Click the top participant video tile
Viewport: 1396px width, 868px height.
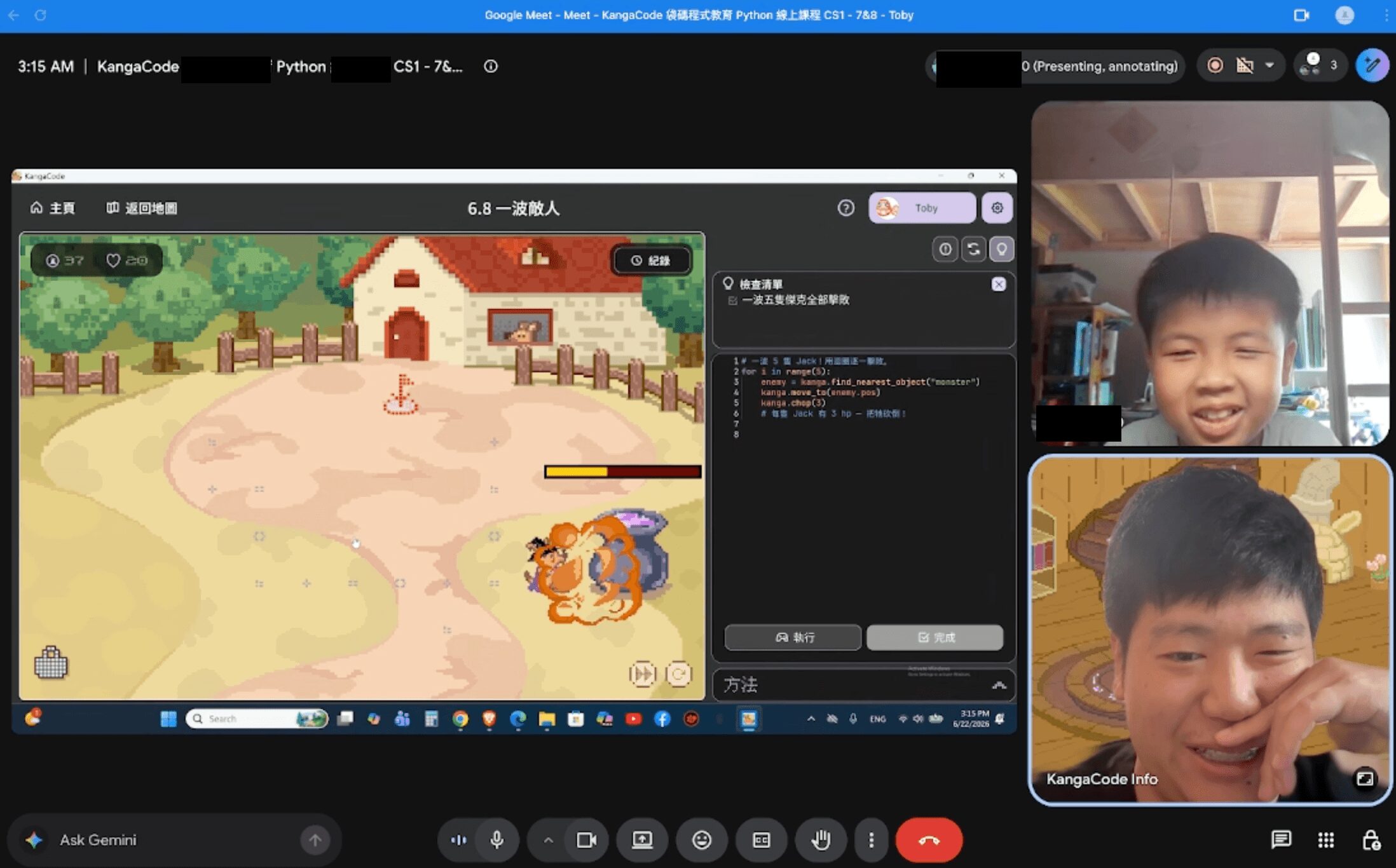tap(1209, 273)
